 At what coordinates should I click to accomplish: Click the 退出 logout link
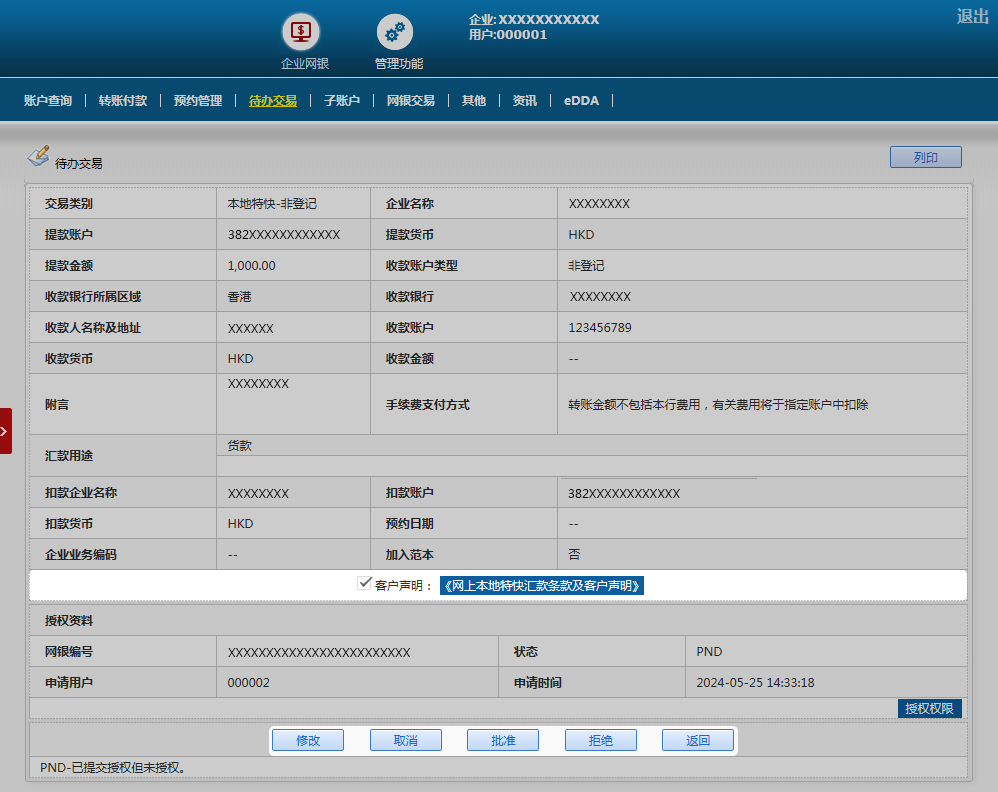(972, 16)
